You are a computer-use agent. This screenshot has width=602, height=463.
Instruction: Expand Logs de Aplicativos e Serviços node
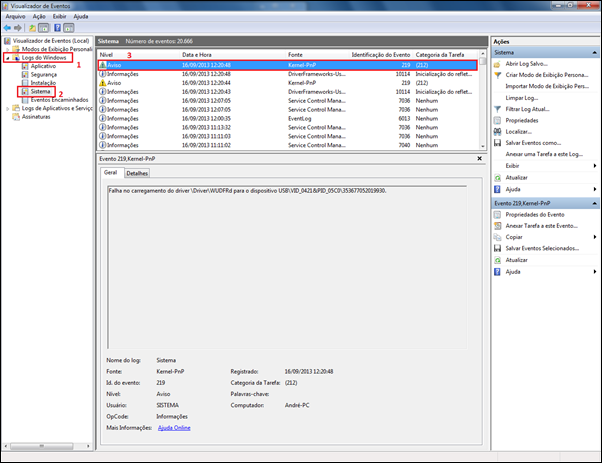[8, 109]
